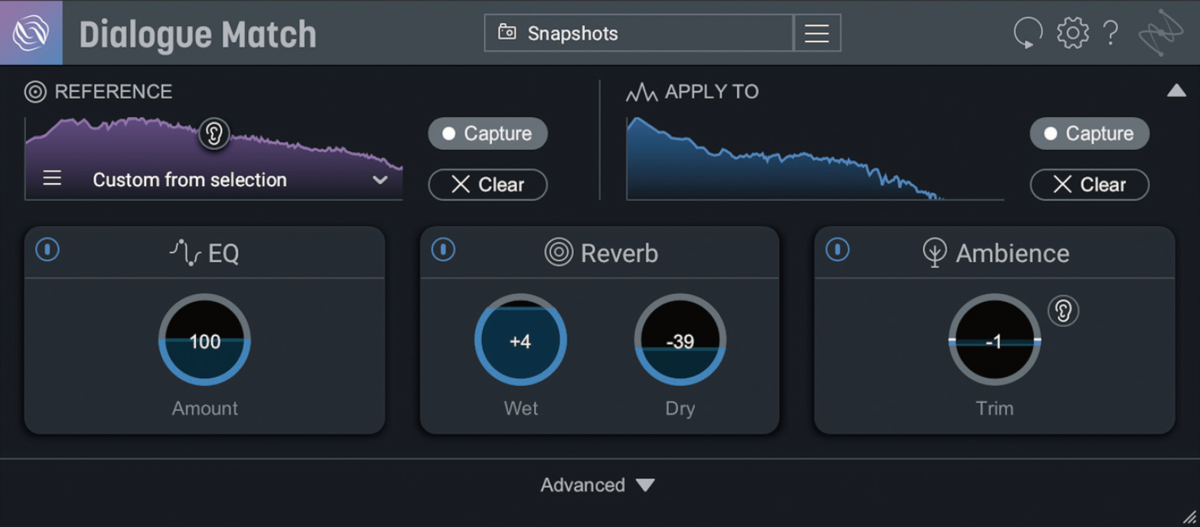1200x527 pixels.
Task: Disable the Ambience module power button
Action: tap(838, 250)
